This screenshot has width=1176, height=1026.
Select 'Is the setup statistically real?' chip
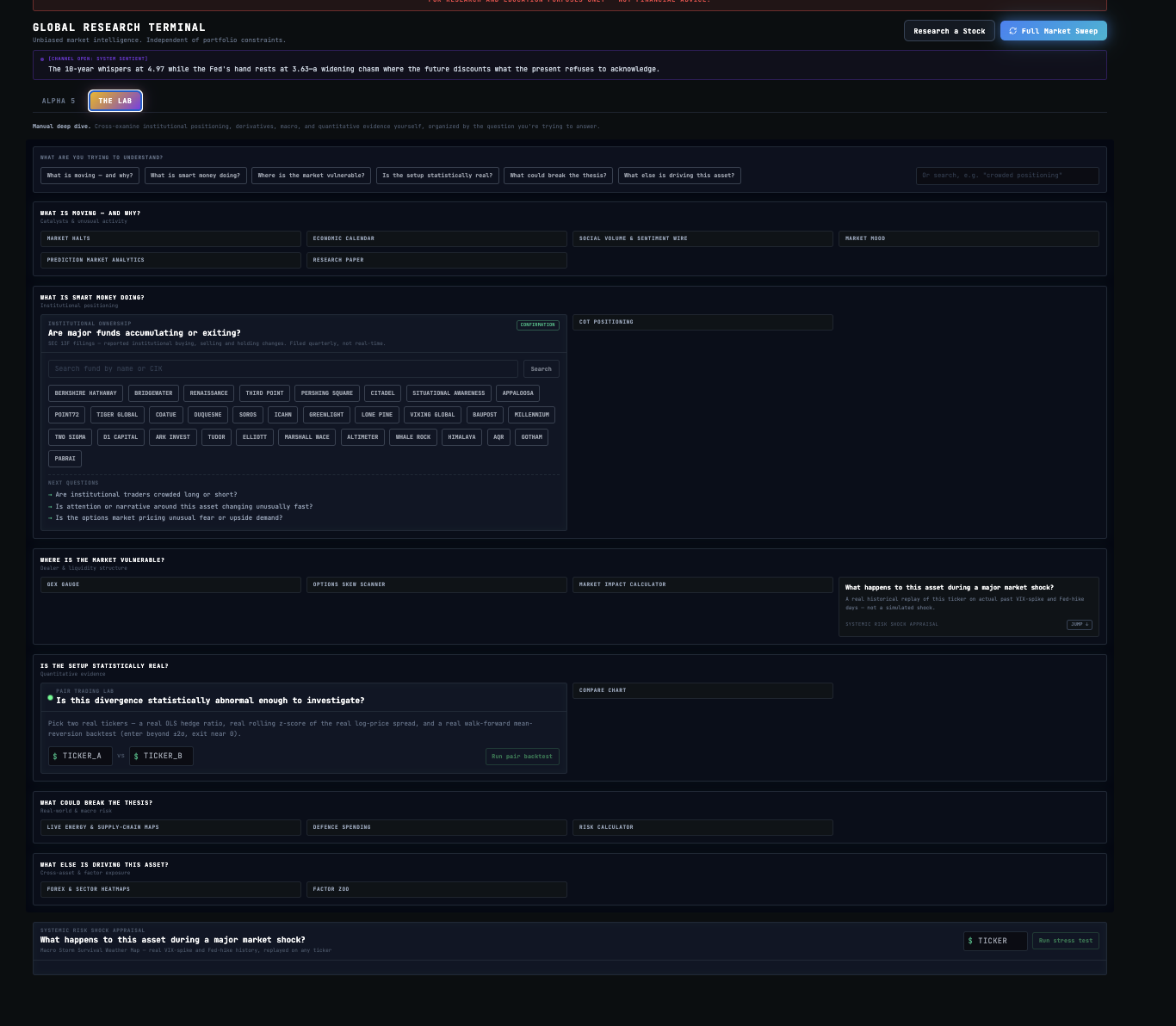437,176
